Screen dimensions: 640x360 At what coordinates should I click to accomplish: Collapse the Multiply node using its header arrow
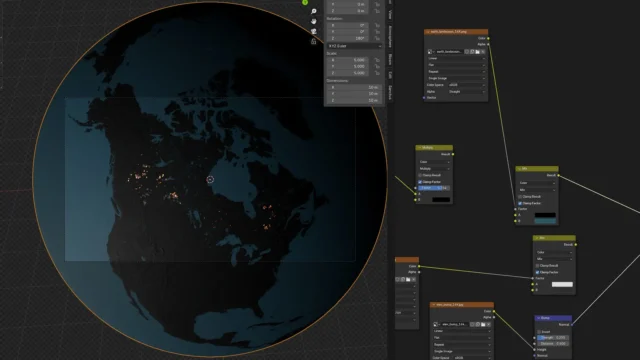[419, 147]
